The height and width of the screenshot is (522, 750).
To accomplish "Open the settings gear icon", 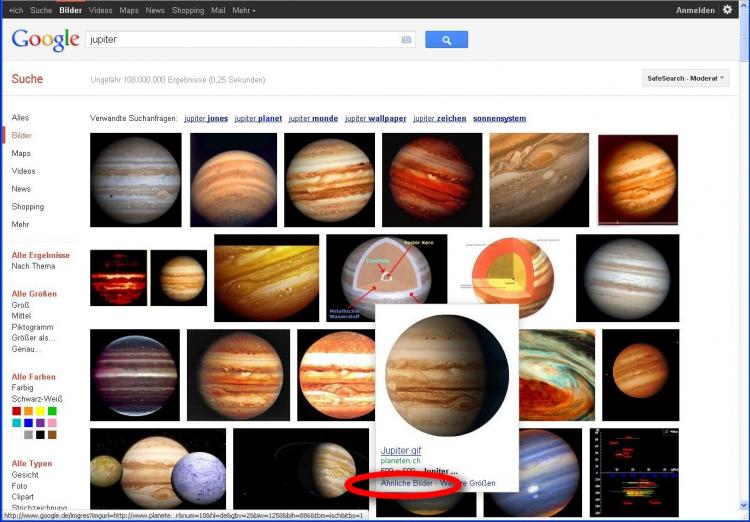I will [728, 10].
